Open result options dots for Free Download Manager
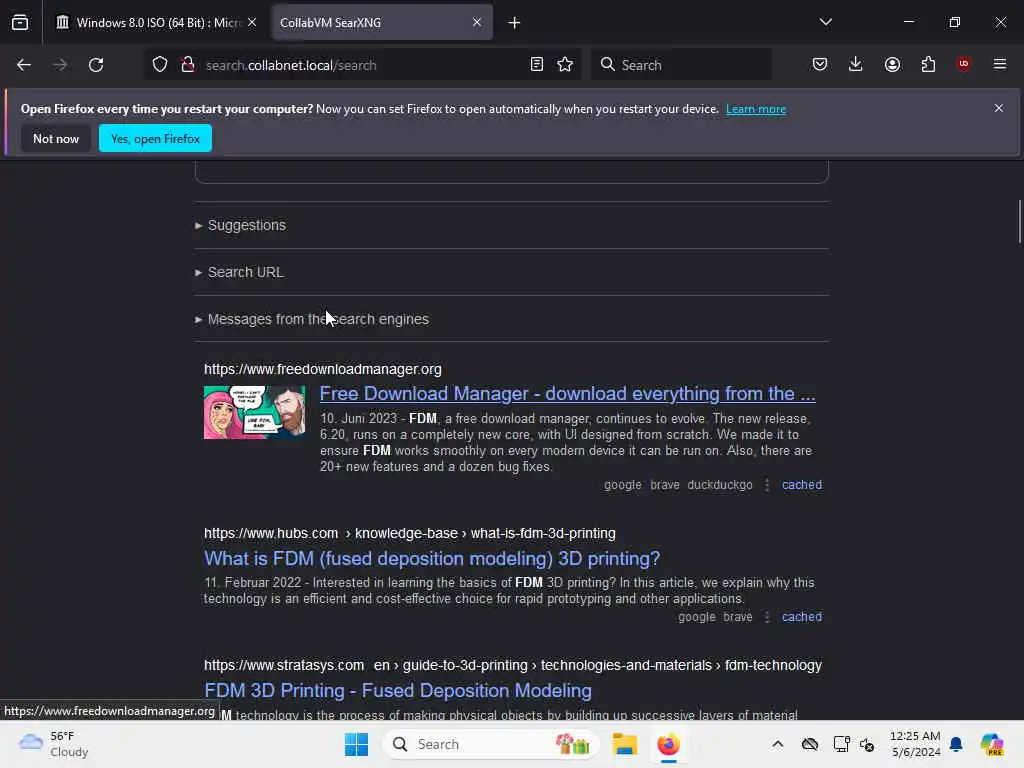 coord(767,485)
